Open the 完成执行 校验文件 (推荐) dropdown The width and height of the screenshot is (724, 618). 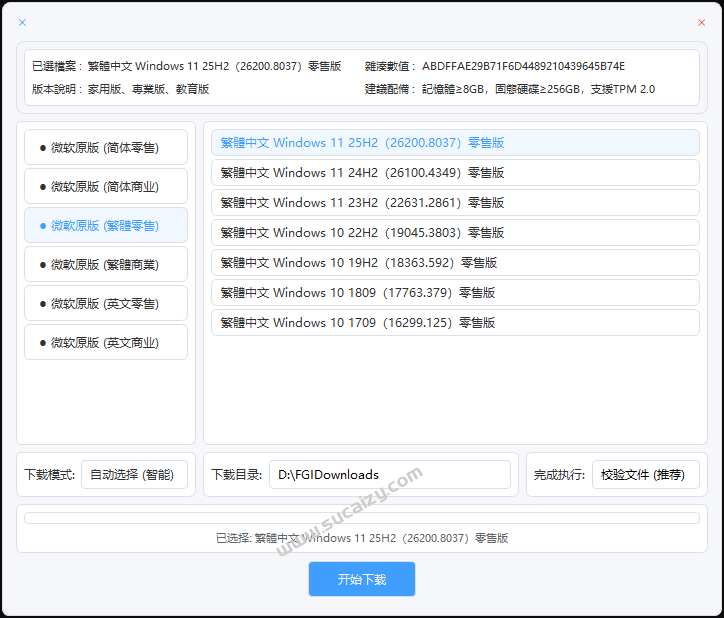pos(646,474)
